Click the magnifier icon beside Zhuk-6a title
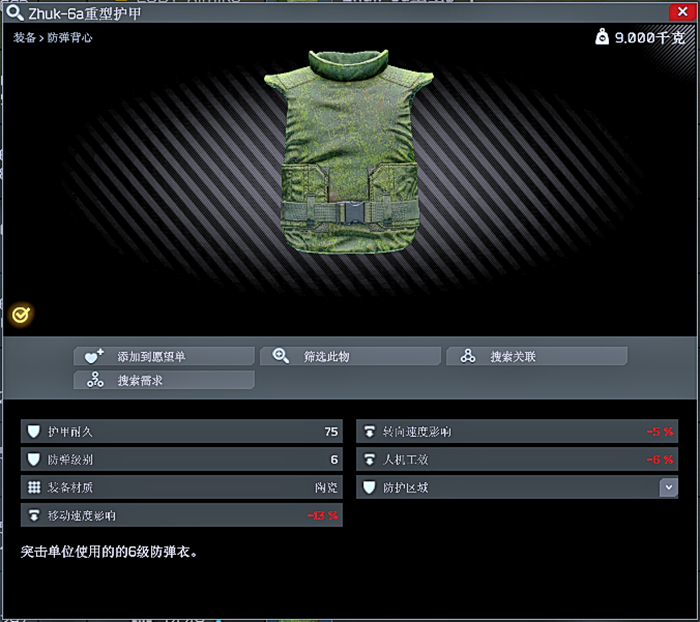 [x=15, y=13]
